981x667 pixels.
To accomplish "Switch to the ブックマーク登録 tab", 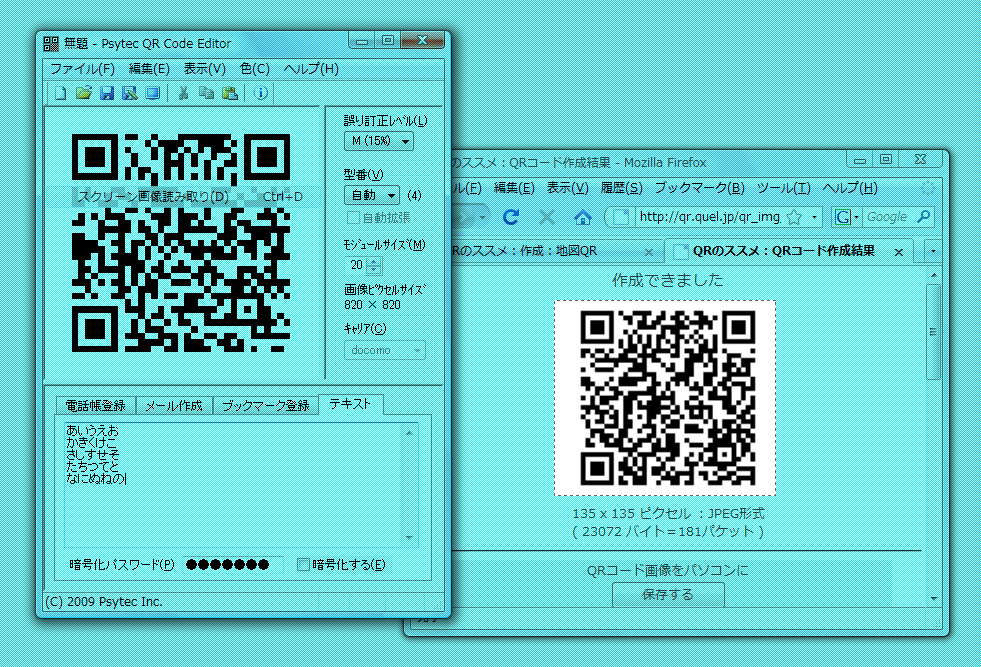I will pos(265,405).
